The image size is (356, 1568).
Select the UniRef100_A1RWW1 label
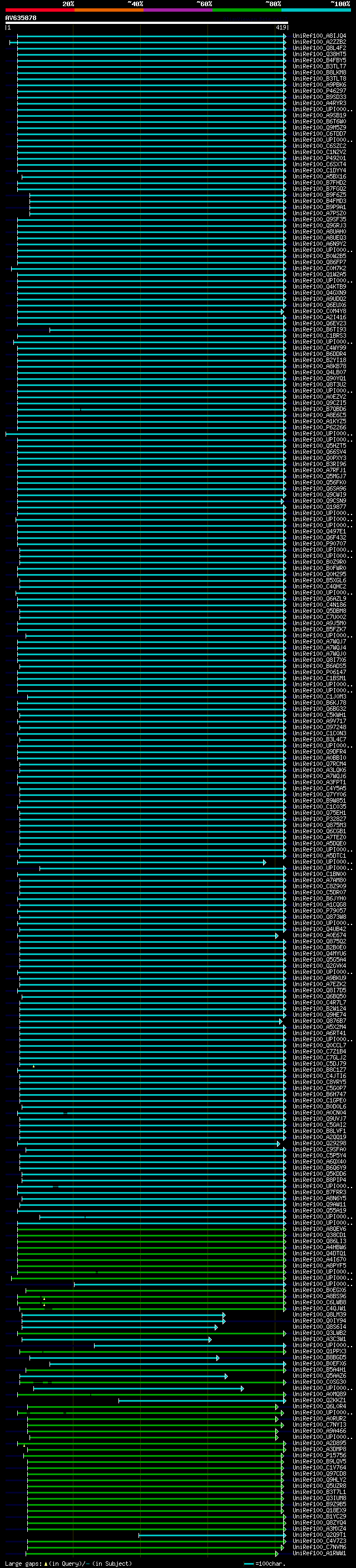pos(319,1554)
